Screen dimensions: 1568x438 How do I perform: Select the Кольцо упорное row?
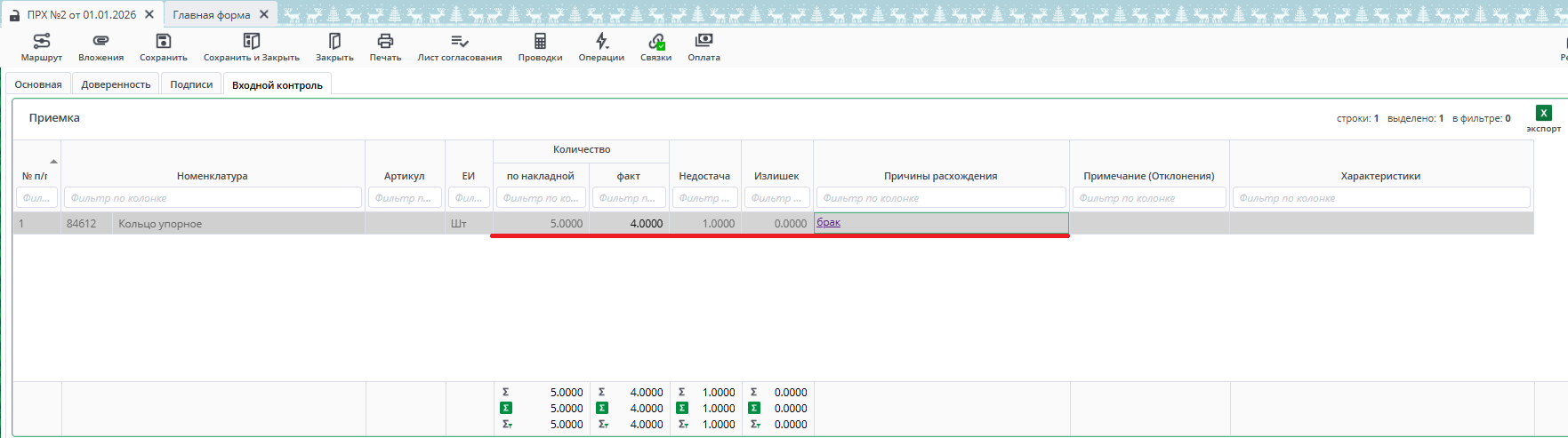[160, 224]
